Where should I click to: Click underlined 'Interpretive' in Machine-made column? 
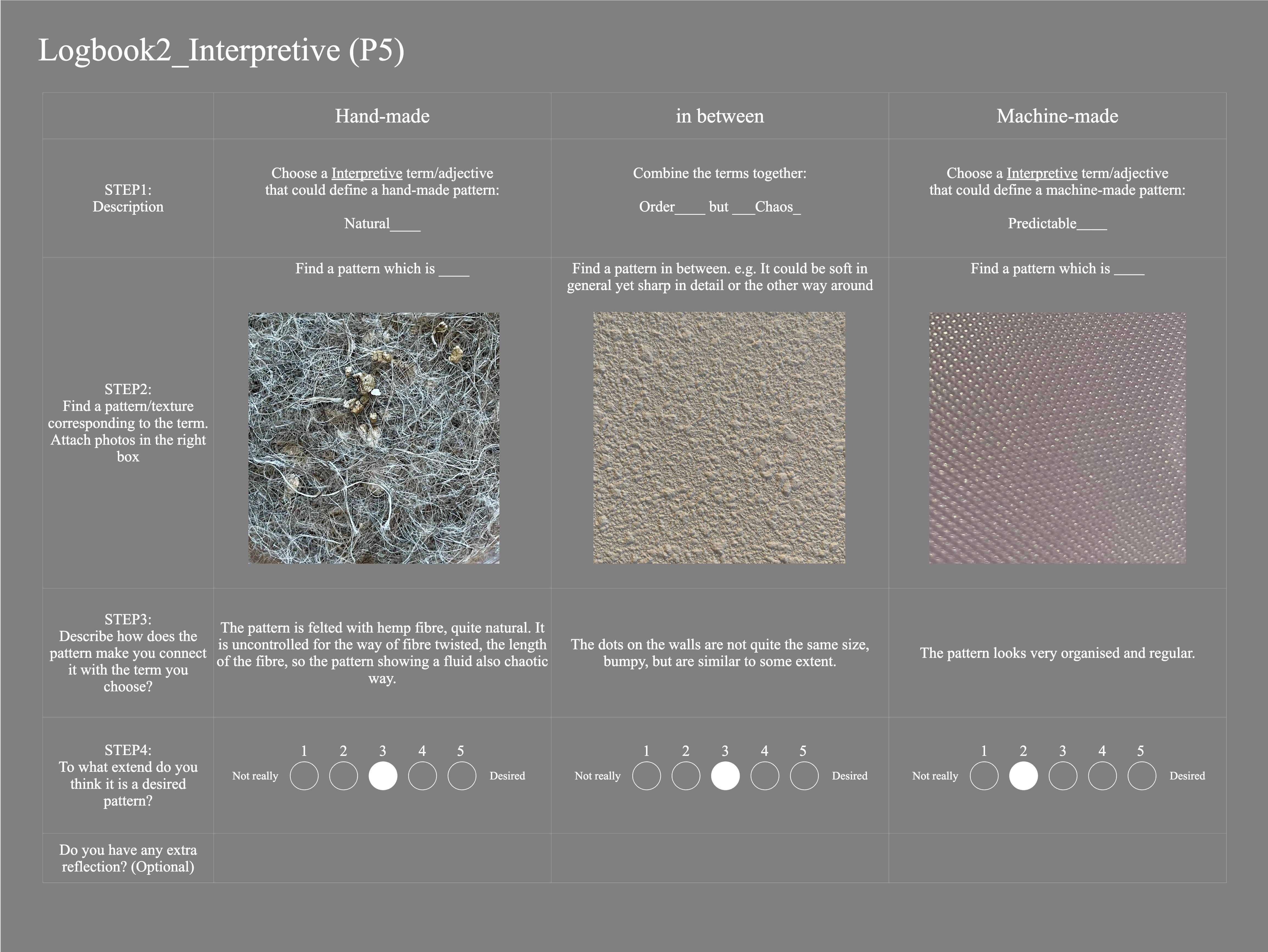[1042, 173]
